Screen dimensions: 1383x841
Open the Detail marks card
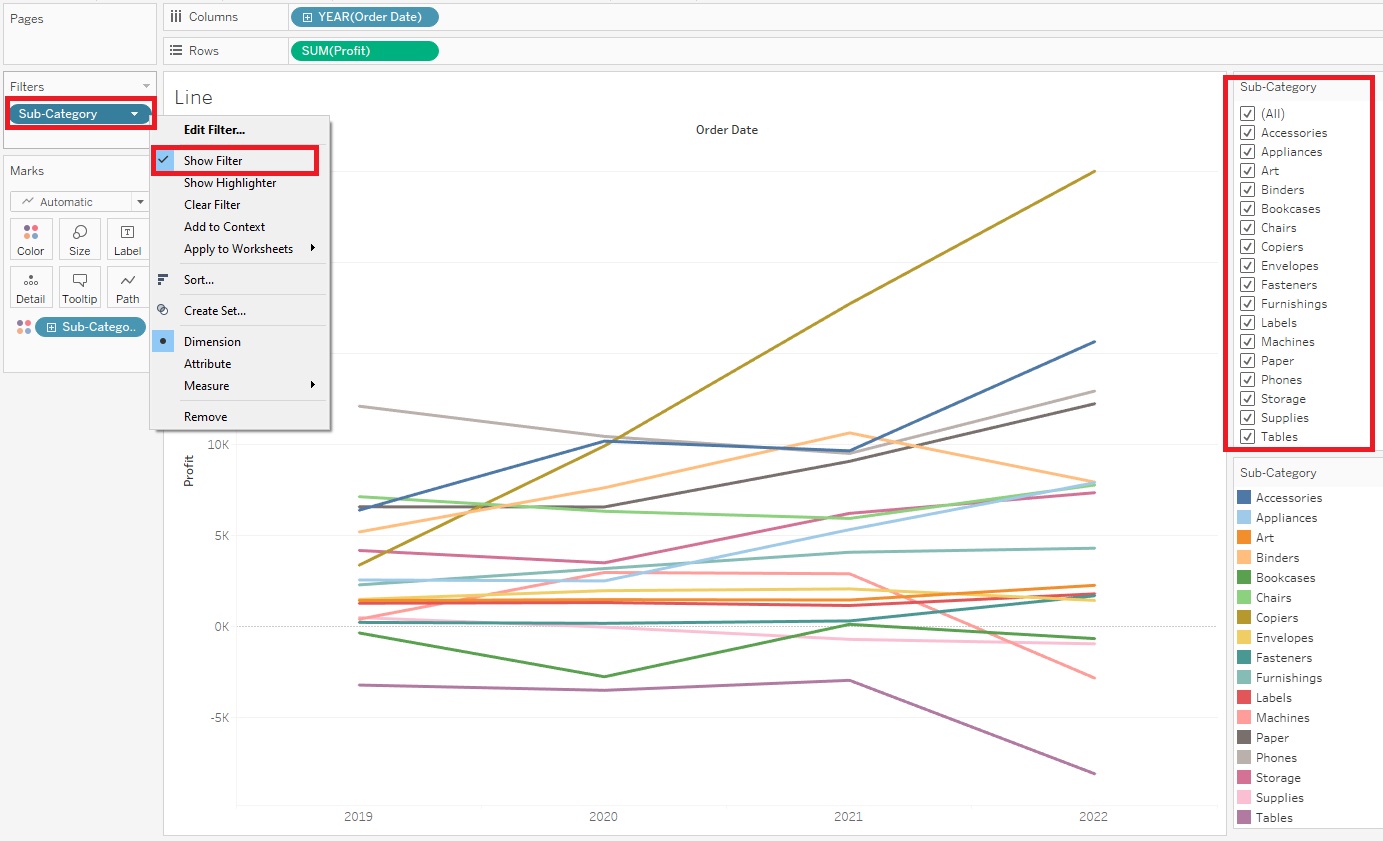(31, 288)
